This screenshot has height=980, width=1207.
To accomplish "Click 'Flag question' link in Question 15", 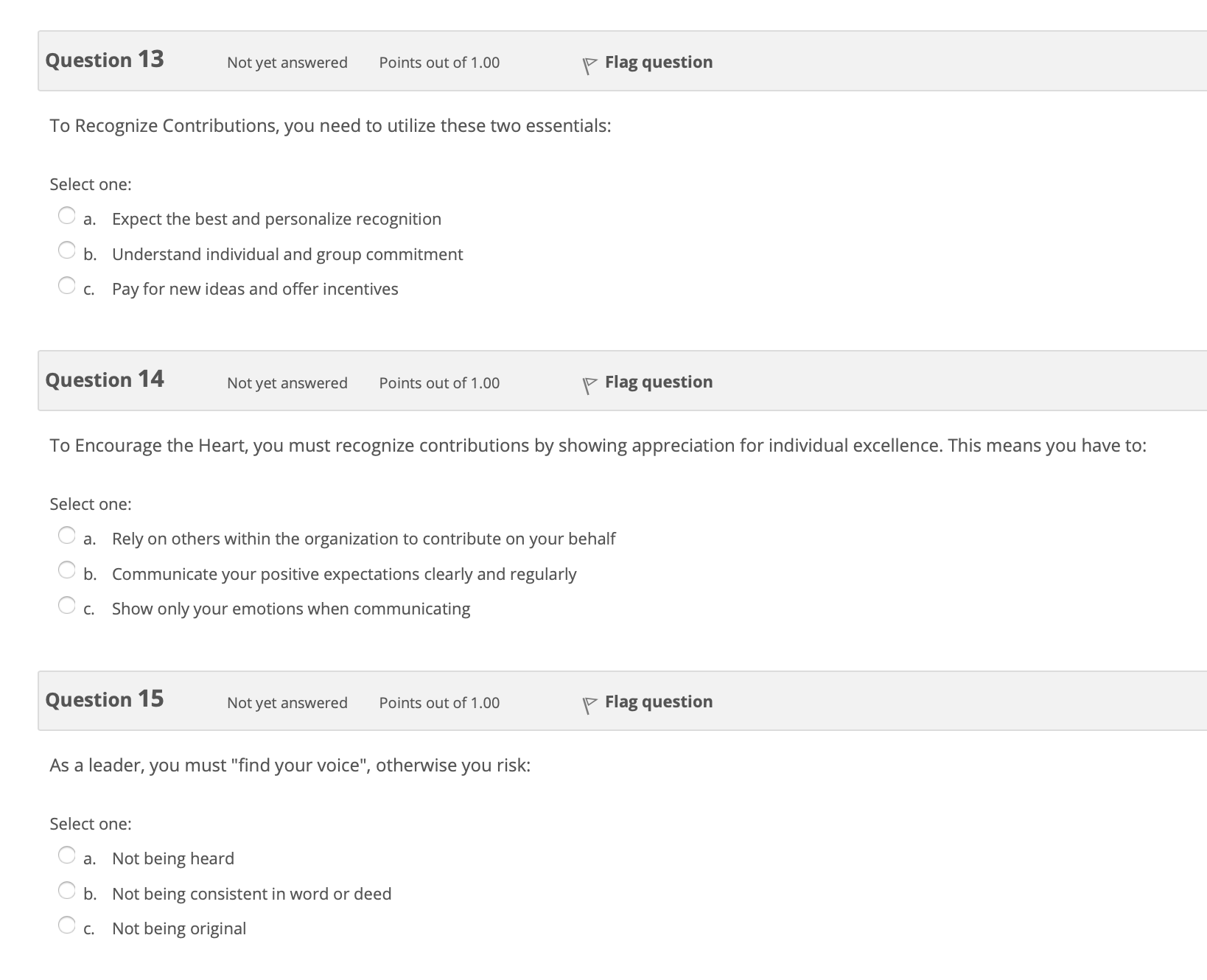I will [x=659, y=702].
